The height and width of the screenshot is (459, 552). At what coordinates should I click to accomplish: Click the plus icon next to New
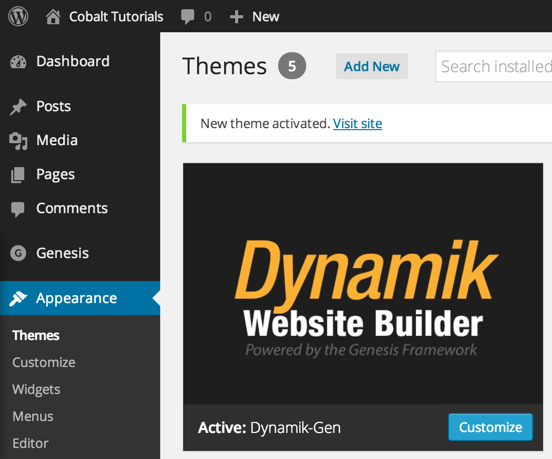(236, 17)
